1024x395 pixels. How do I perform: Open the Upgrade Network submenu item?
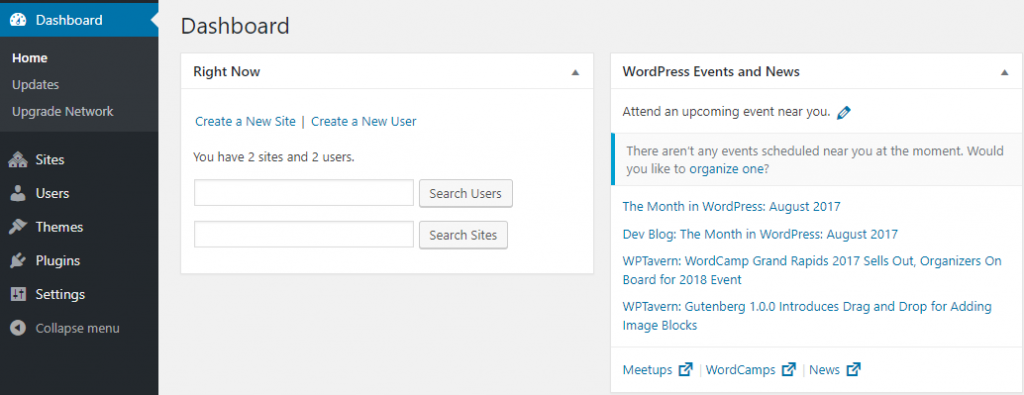63,112
